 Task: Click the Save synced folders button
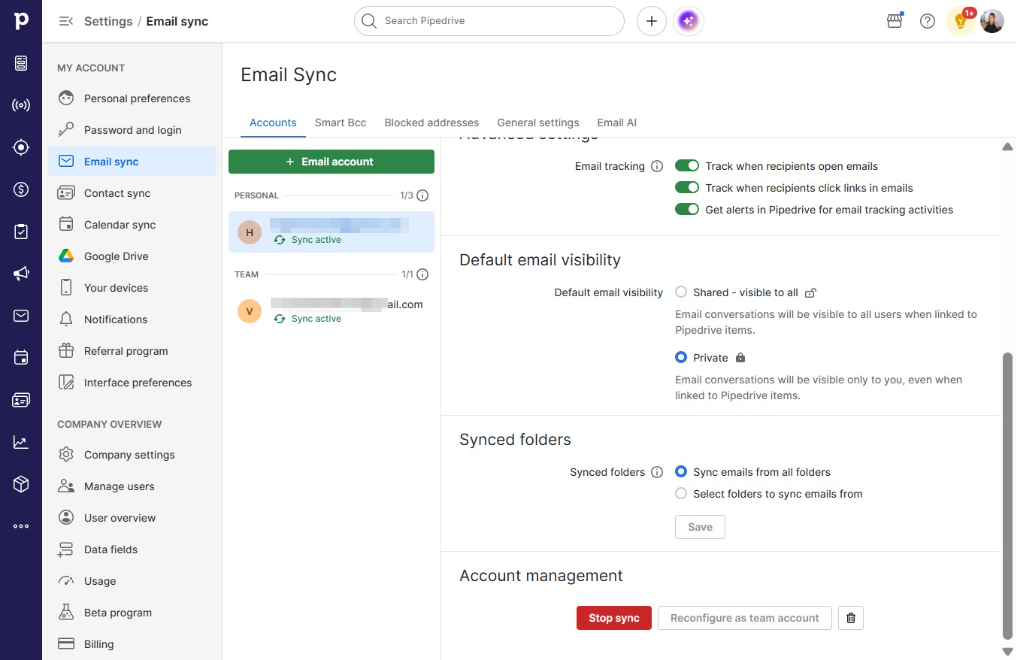point(700,527)
